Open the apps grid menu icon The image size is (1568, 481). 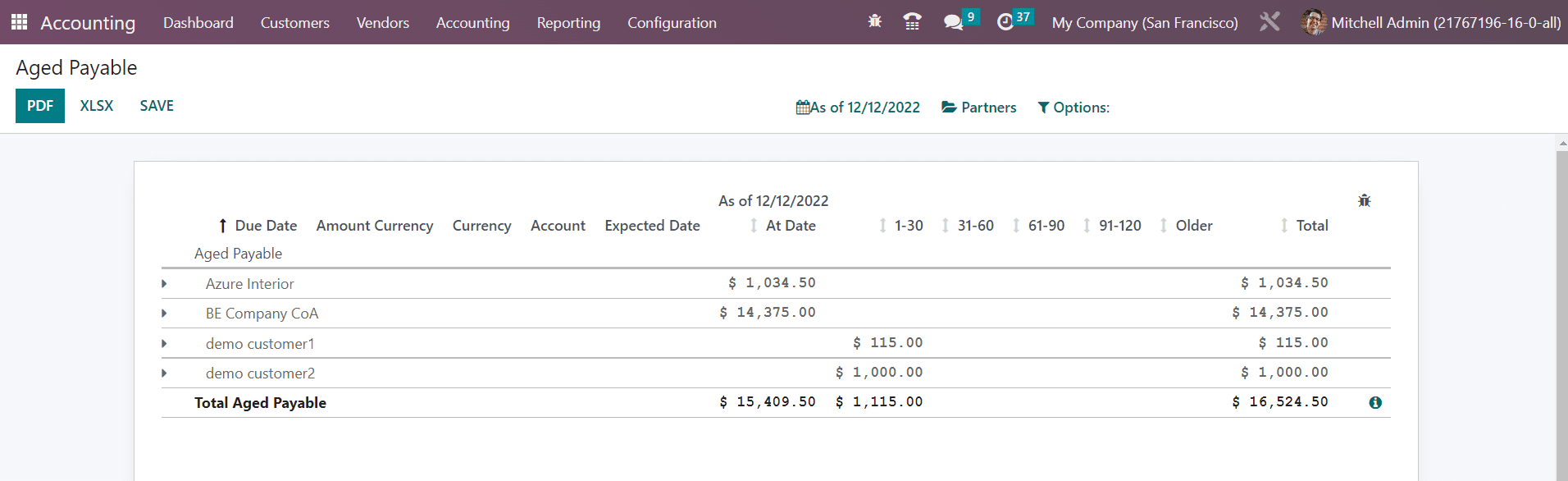[19, 22]
